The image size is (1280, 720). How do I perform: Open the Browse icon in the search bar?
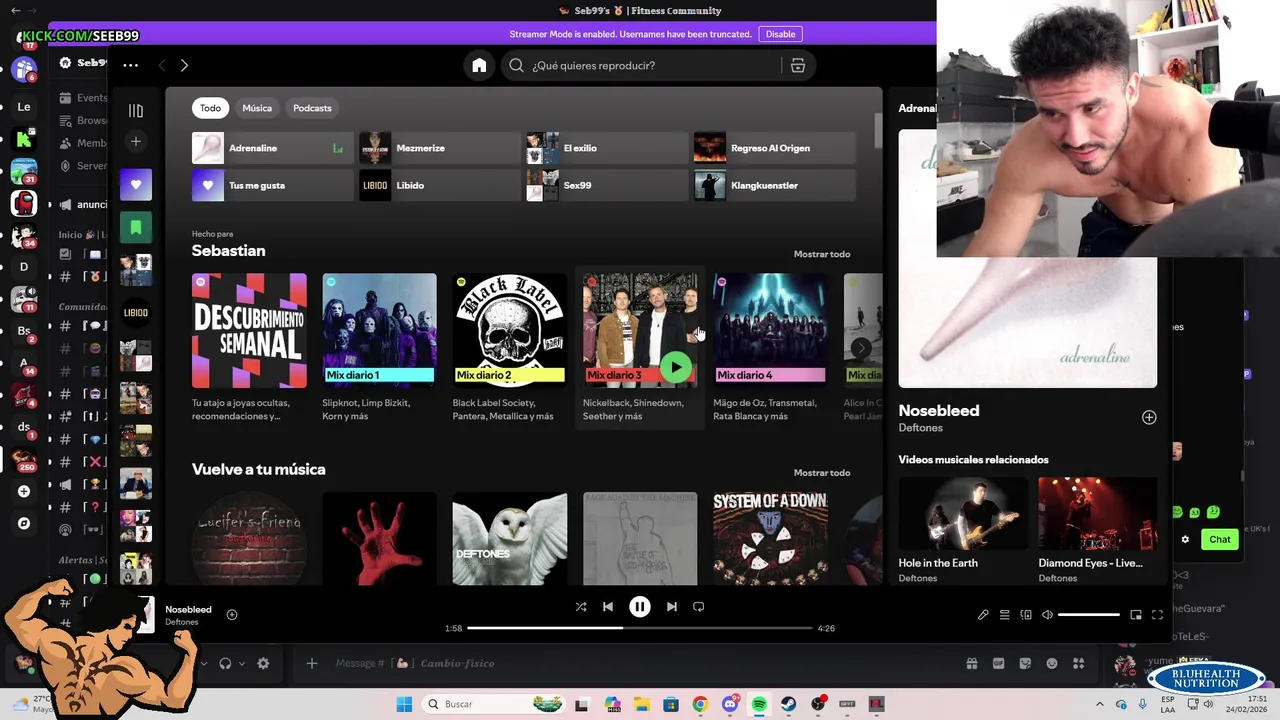(x=797, y=65)
